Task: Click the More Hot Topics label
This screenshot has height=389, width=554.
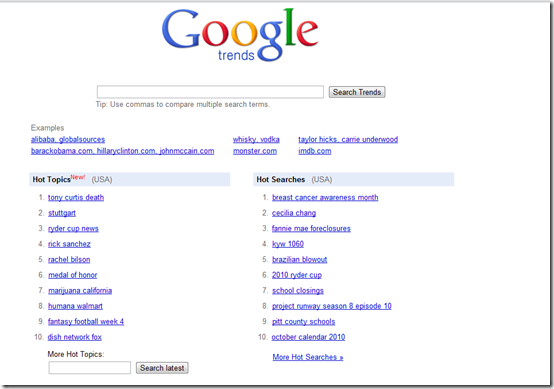Action: tap(76, 354)
